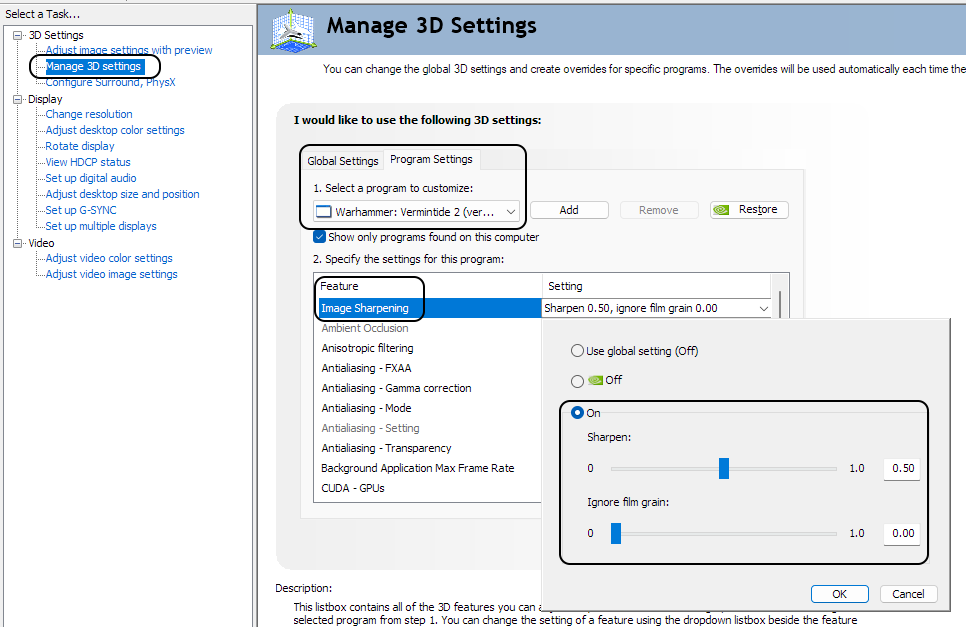Click the Ignore film grain value field
966x627 pixels.
[902, 533]
